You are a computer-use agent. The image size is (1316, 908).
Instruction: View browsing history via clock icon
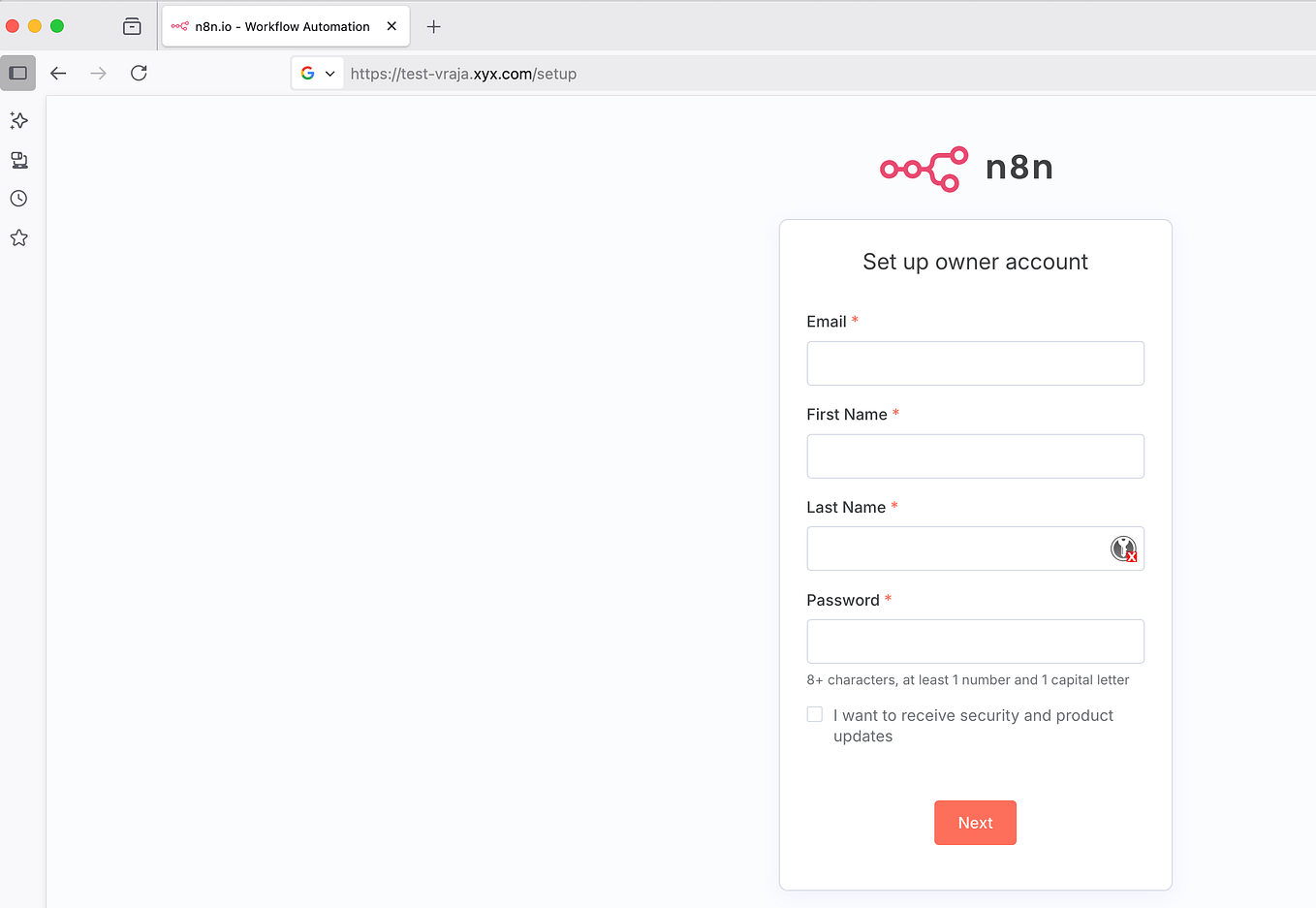18,198
